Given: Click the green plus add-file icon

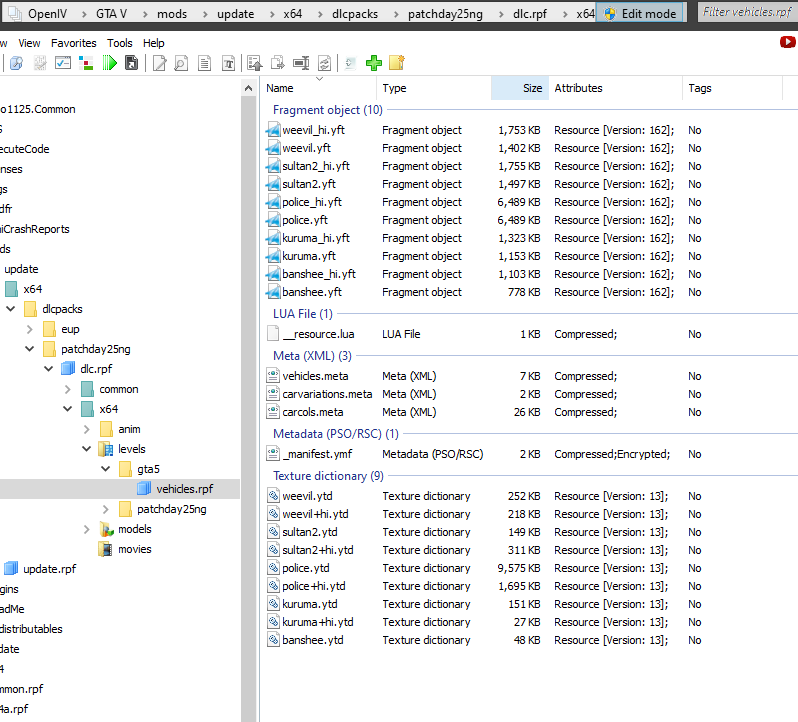Looking at the screenshot, I should pyautogui.click(x=374, y=63).
